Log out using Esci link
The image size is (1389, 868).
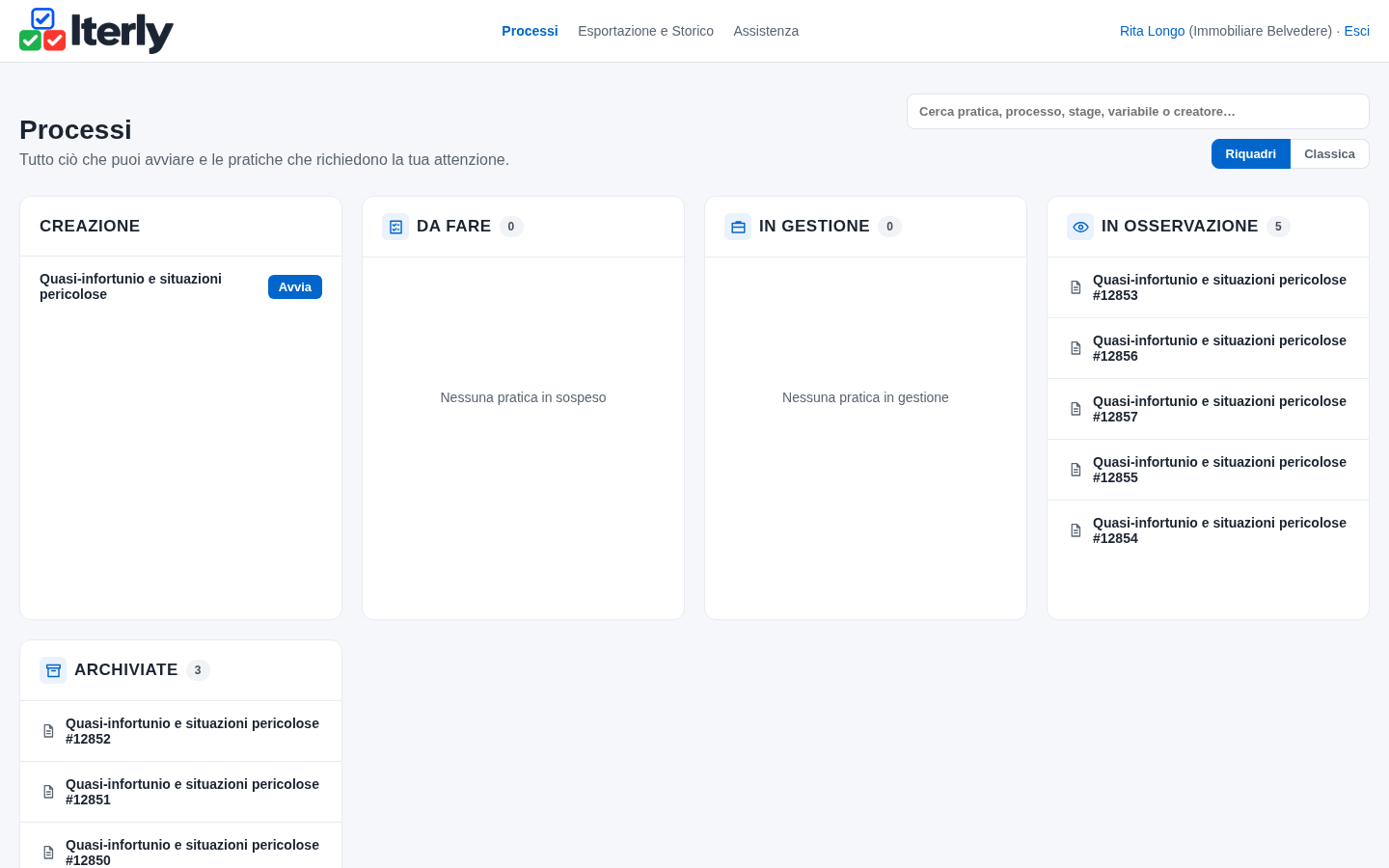click(x=1356, y=31)
